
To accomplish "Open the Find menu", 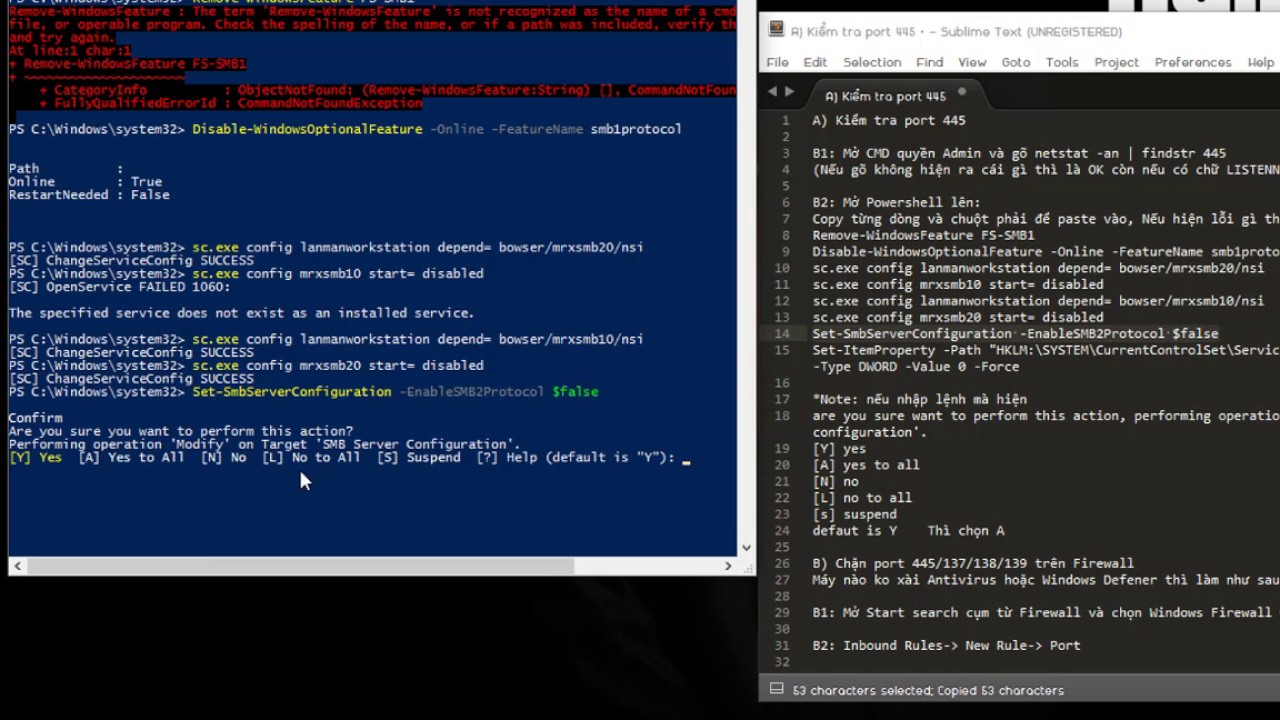I will 929,62.
